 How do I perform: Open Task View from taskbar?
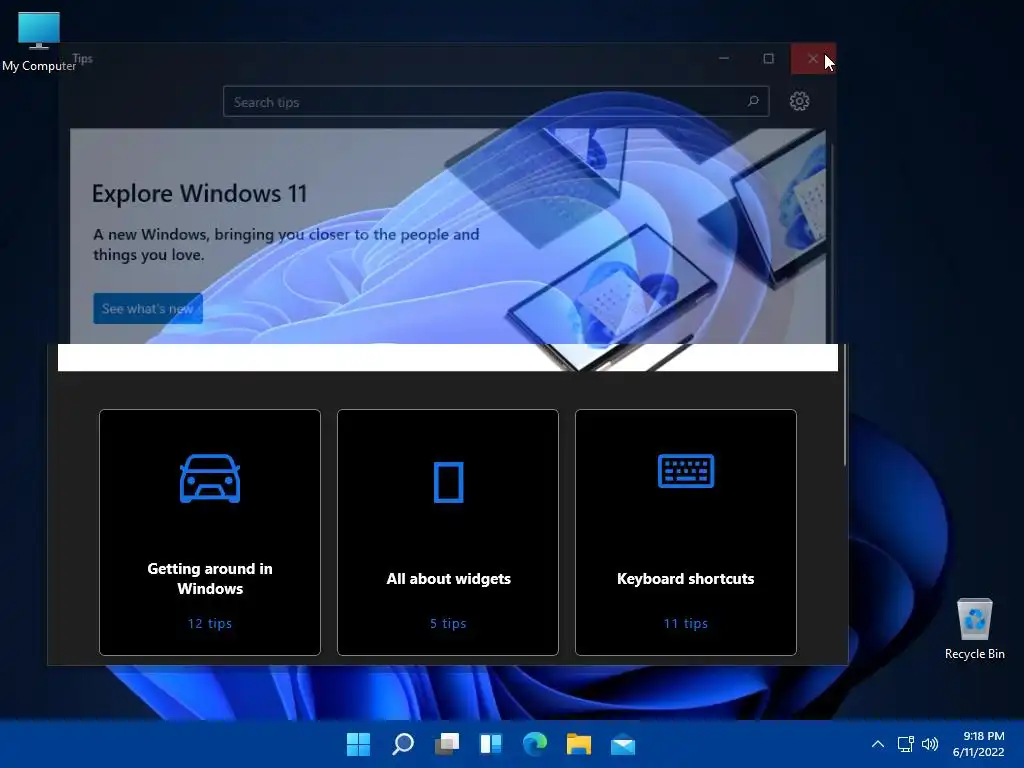point(447,744)
